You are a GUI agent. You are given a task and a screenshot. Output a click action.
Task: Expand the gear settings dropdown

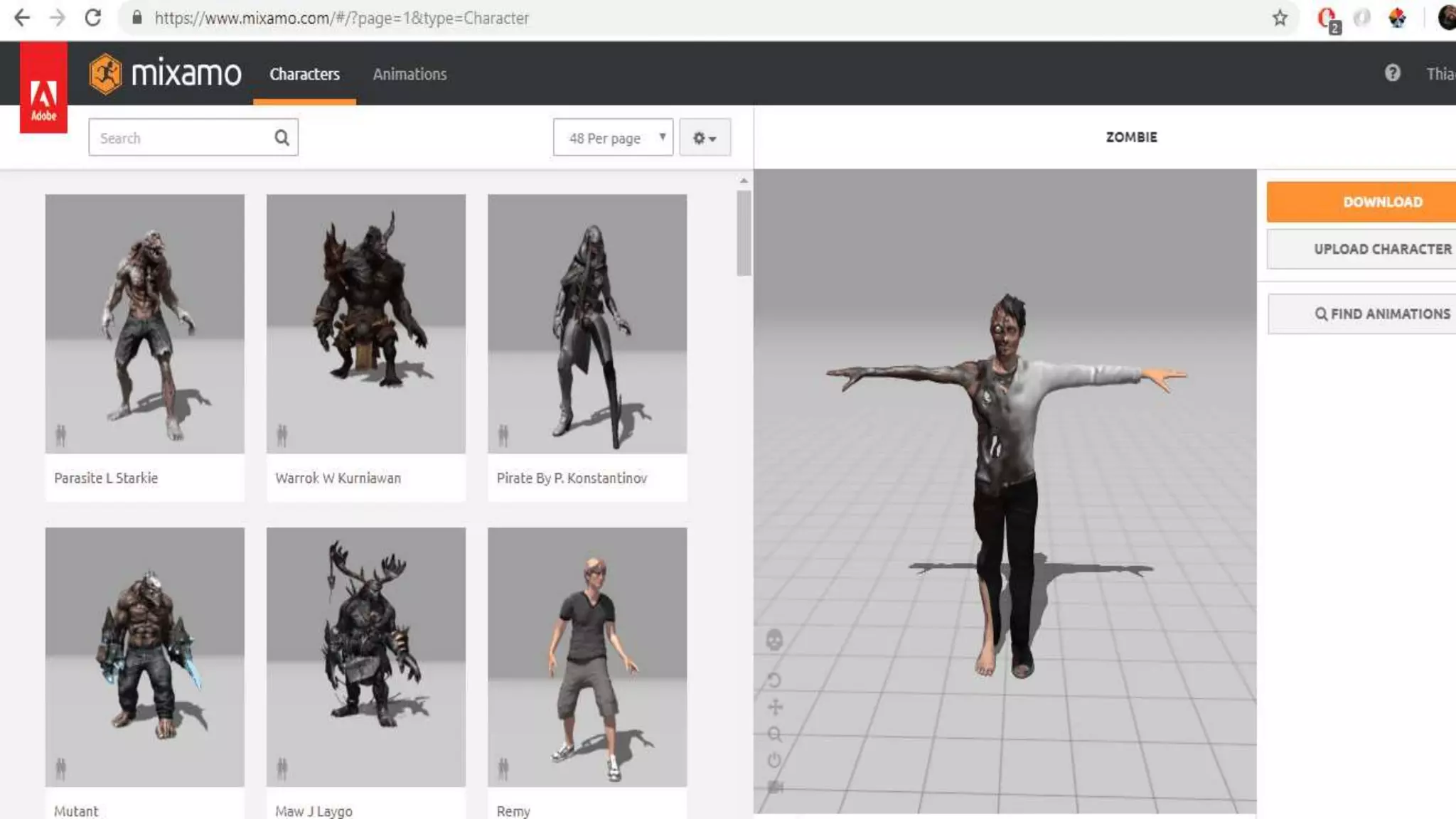click(705, 137)
